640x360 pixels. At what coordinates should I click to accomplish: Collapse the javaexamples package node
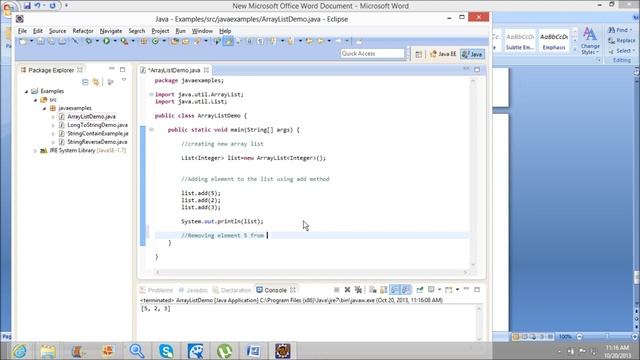(x=44, y=109)
